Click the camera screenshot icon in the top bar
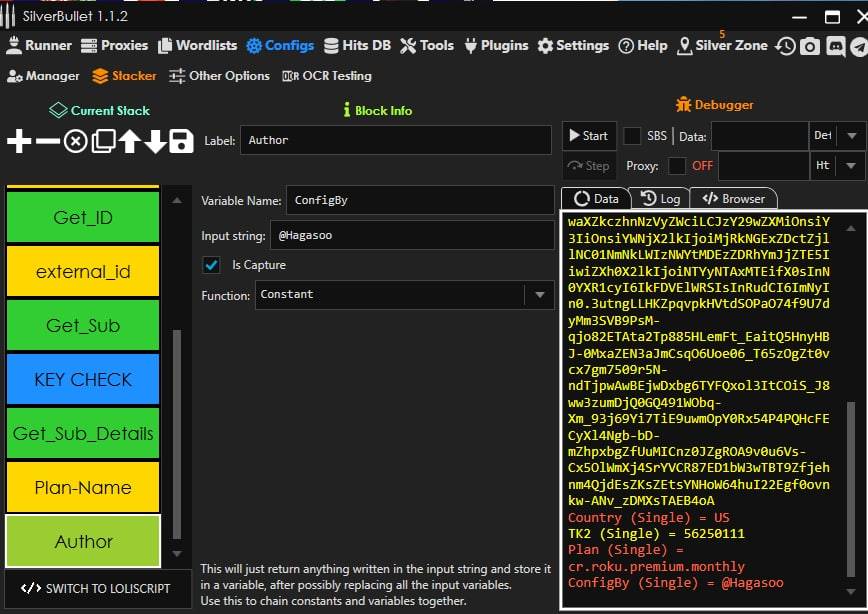 (x=810, y=46)
